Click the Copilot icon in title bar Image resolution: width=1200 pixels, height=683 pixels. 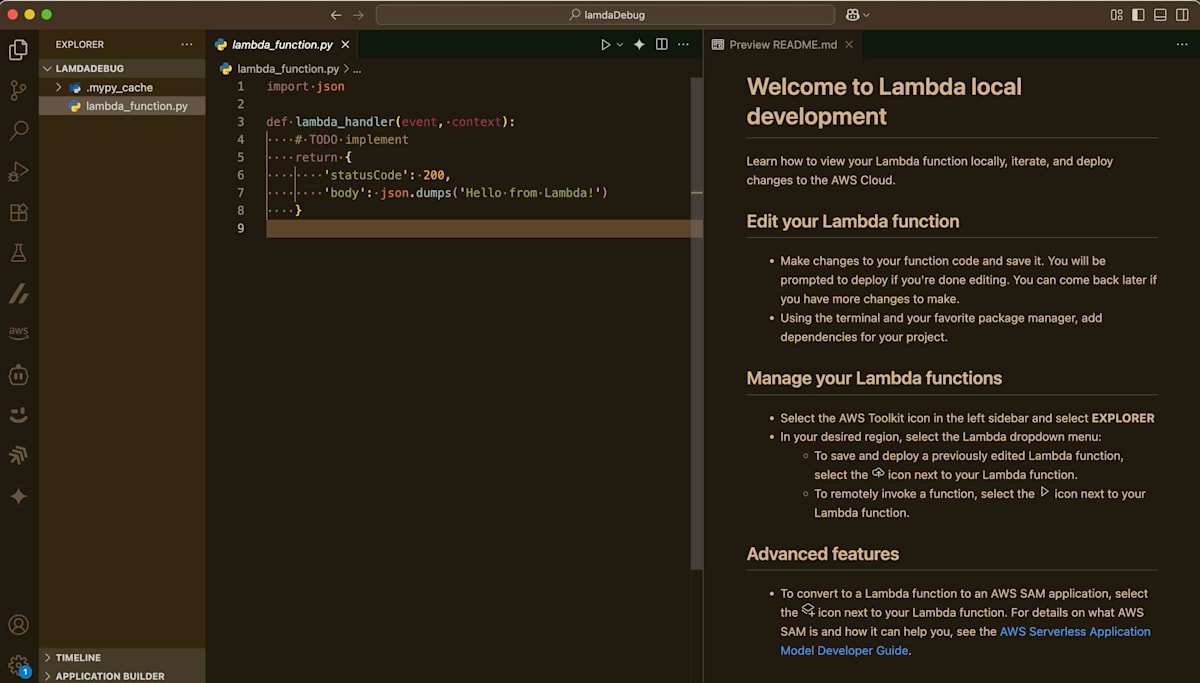pos(852,15)
